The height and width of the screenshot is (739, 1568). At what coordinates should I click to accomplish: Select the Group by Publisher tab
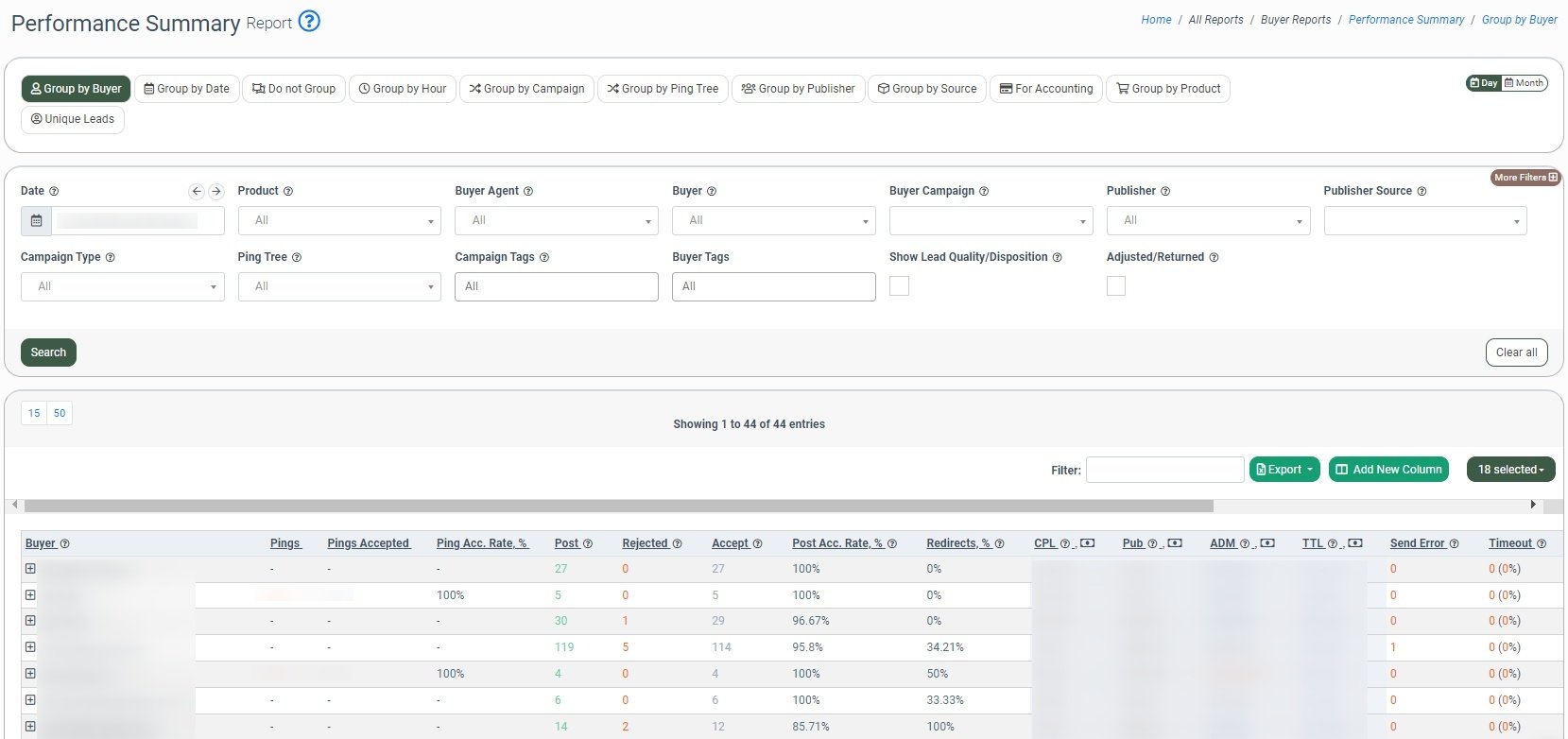pyautogui.click(x=798, y=89)
